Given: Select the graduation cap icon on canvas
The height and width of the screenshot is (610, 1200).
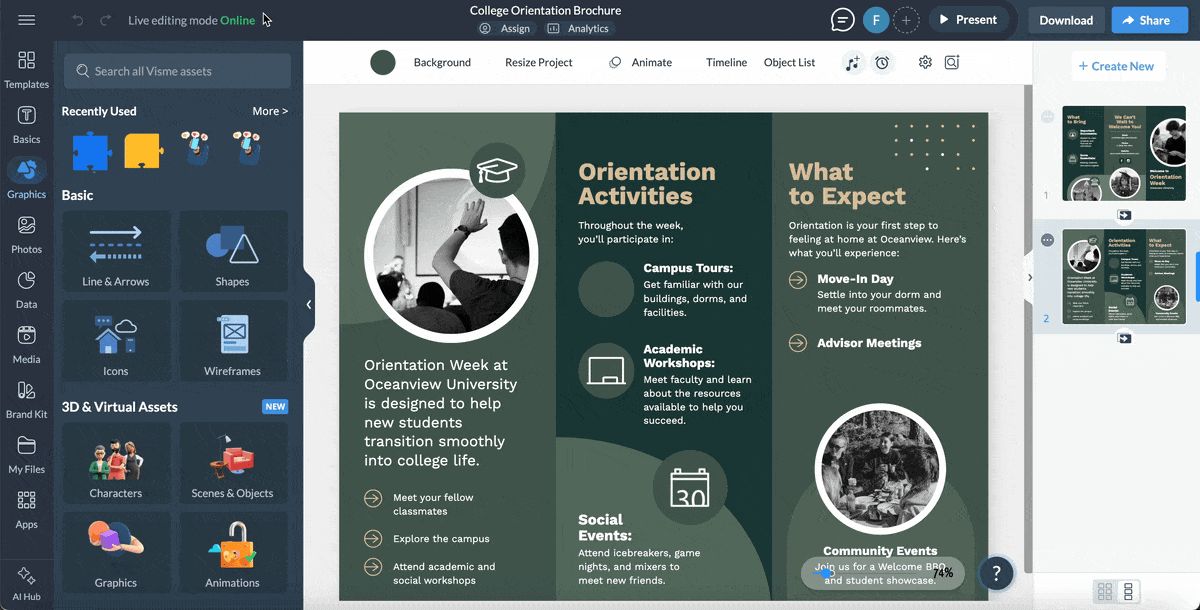Looking at the screenshot, I should [x=497, y=170].
